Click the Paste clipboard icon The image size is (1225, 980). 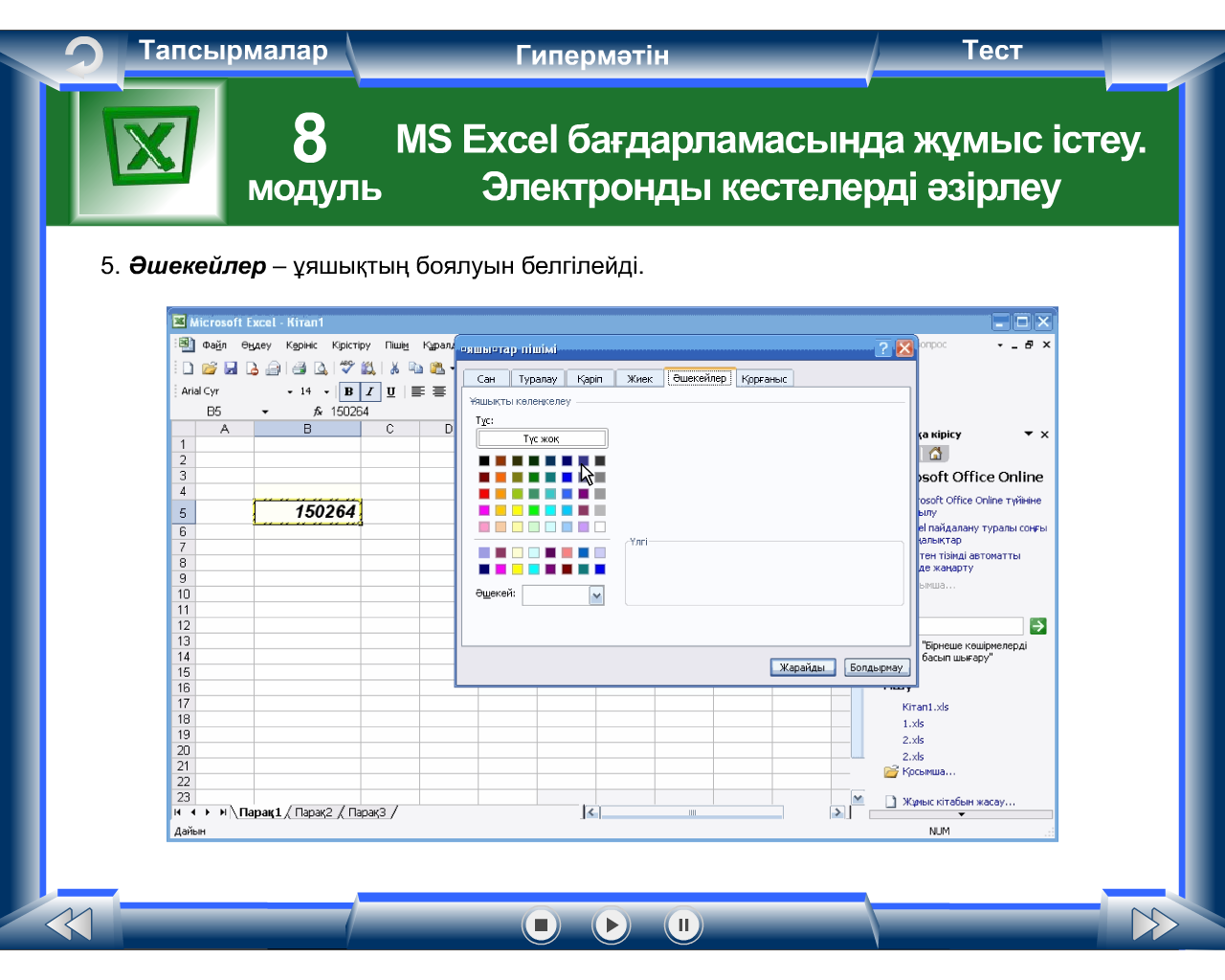(437, 367)
